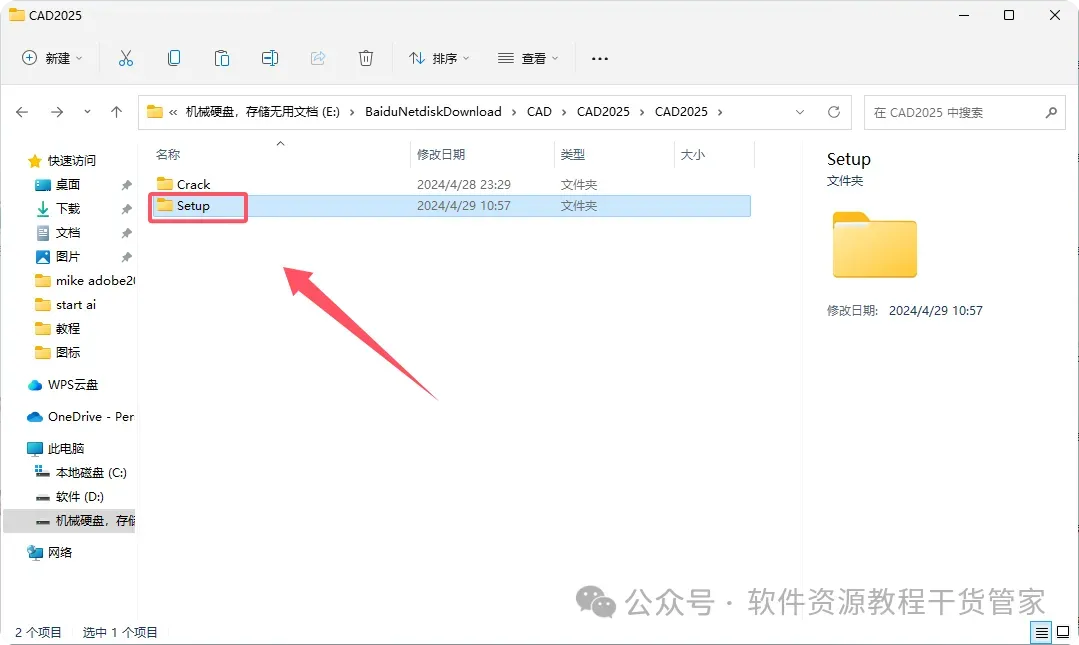
Task: Collapse sort indicator above 名称 column
Action: point(280,144)
